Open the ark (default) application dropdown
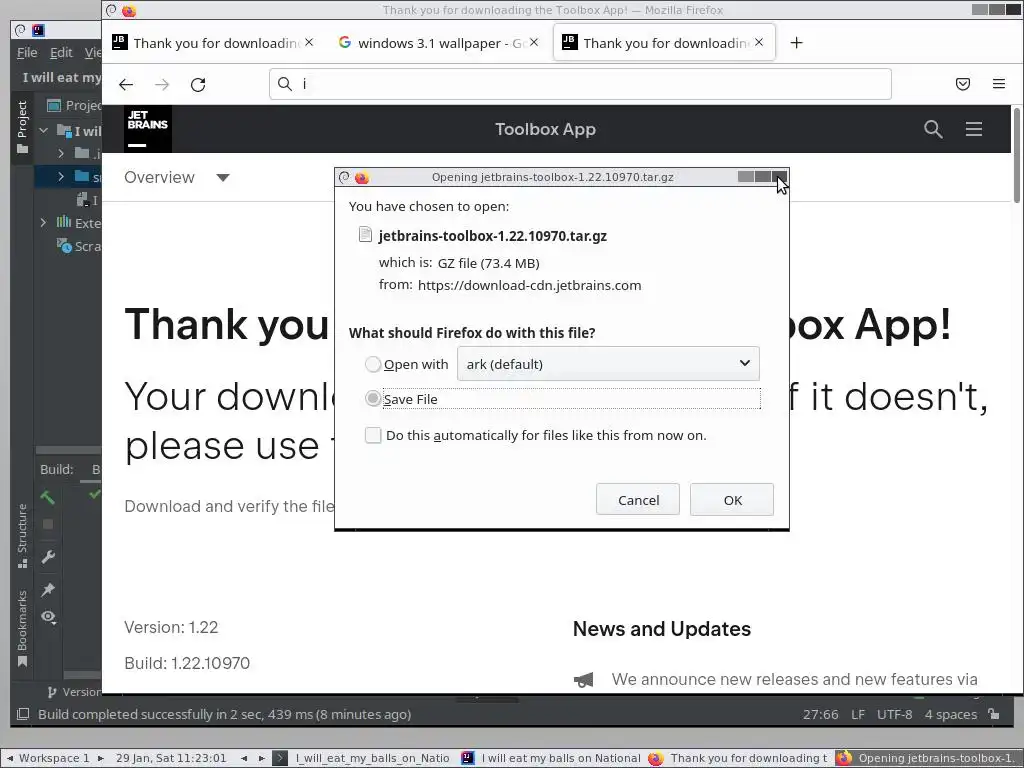This screenshot has width=1024, height=768. point(608,364)
